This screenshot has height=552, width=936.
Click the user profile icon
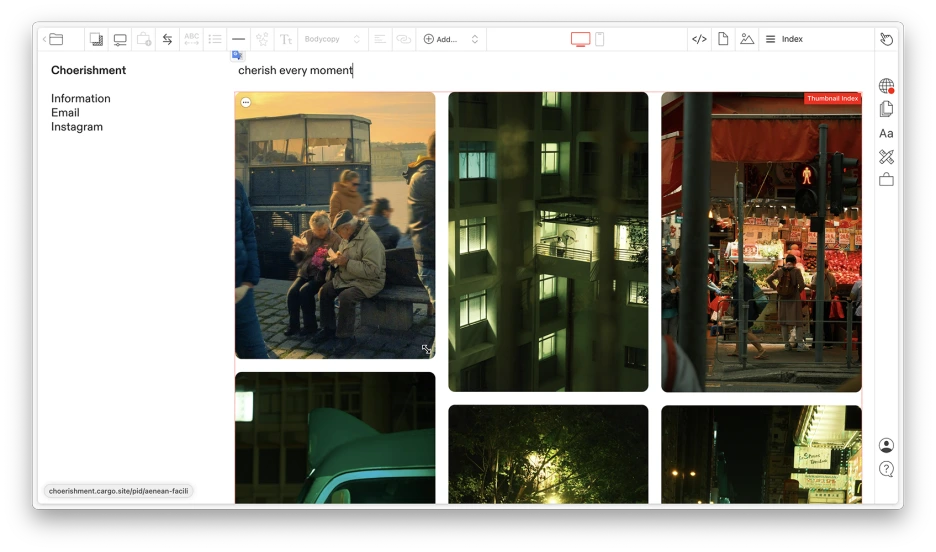(x=886, y=445)
